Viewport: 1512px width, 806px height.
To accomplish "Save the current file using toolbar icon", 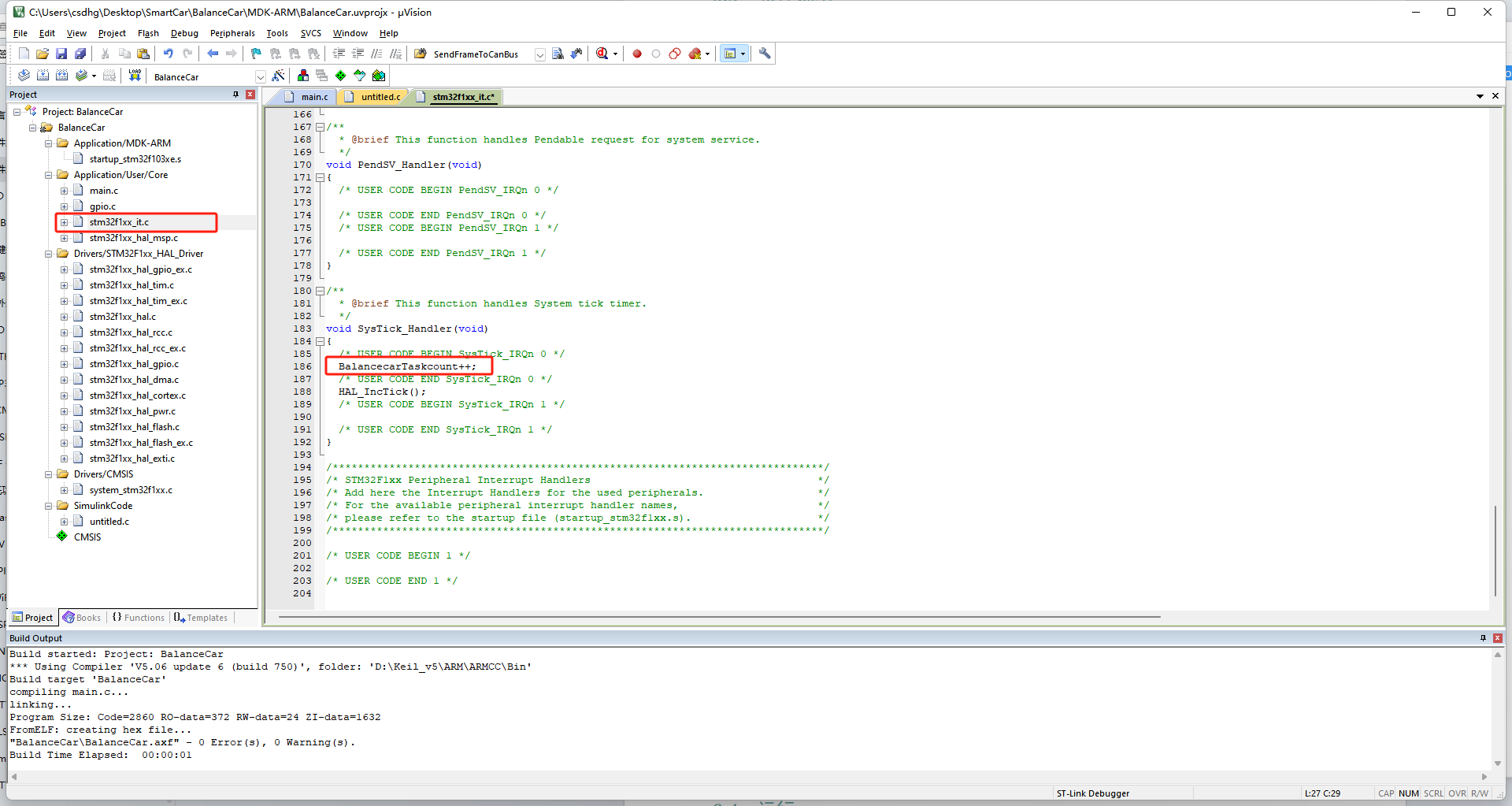I will (61, 54).
